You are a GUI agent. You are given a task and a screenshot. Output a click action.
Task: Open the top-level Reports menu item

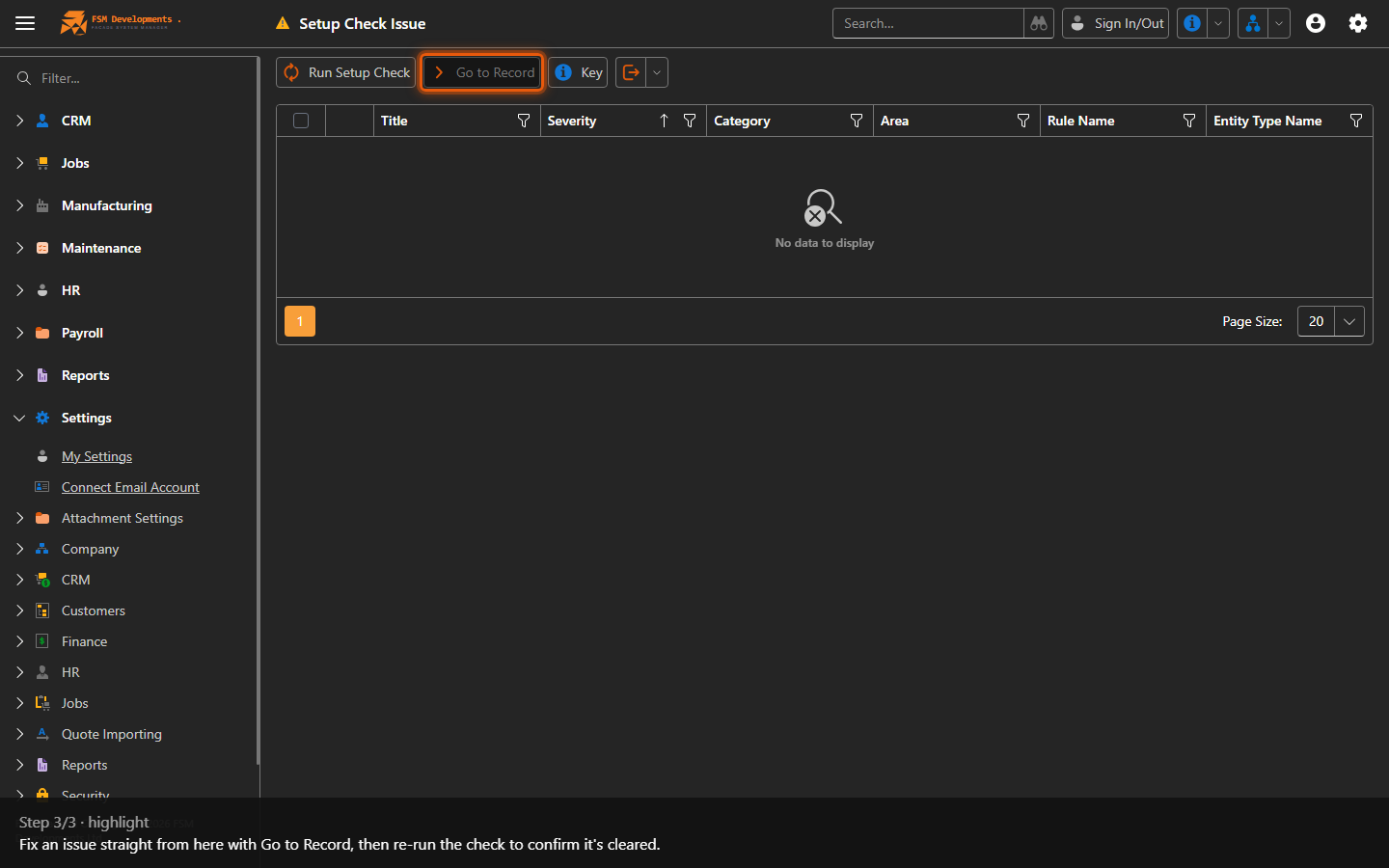86,375
